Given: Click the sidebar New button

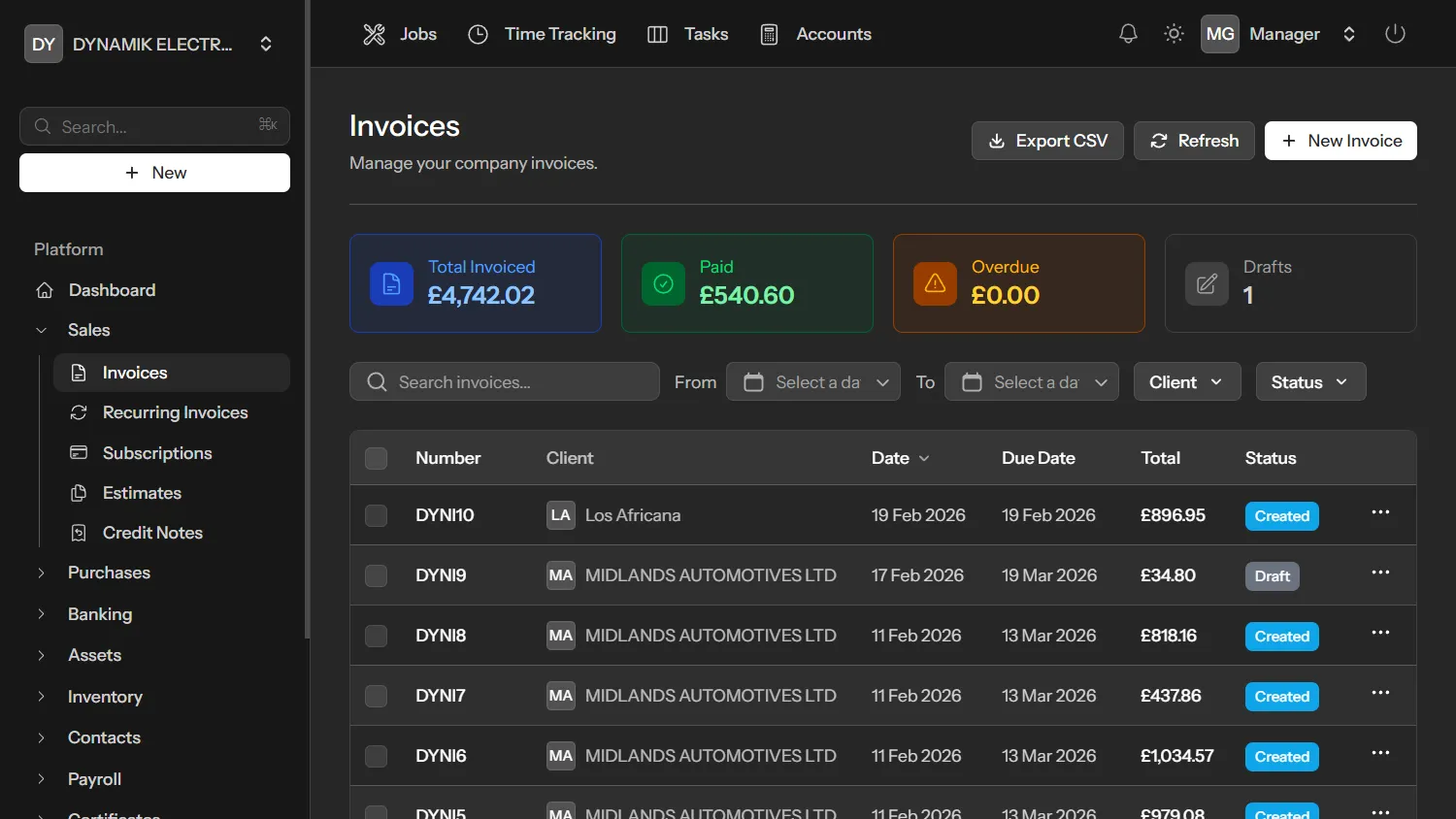Looking at the screenshot, I should [154, 173].
